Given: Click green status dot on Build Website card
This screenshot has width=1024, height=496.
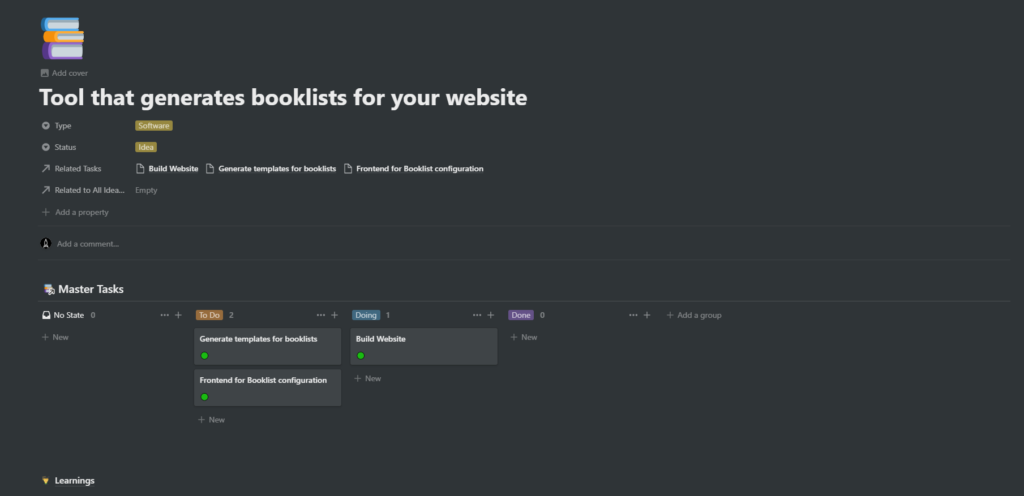Looking at the screenshot, I should click(361, 355).
